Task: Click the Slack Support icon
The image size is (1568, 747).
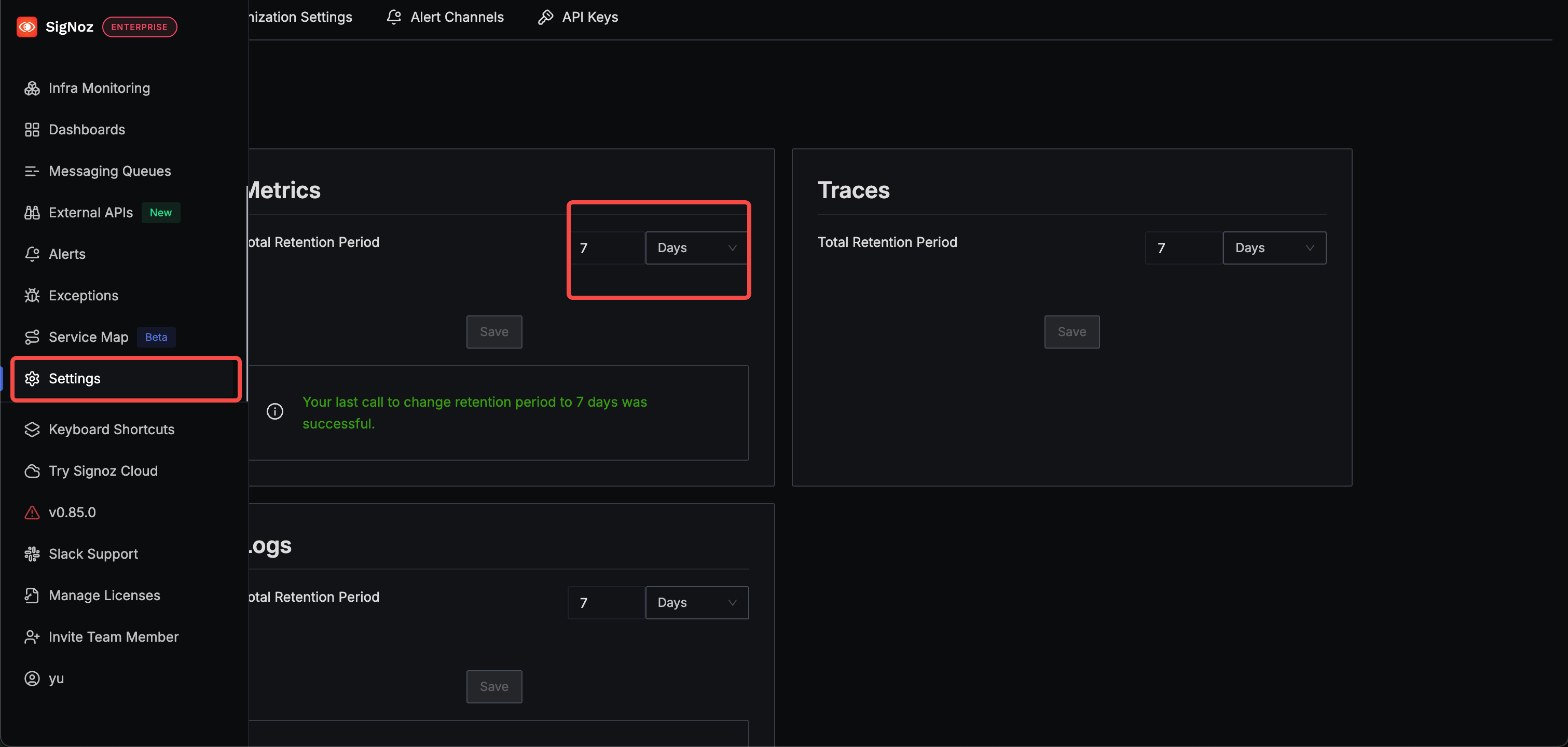Action: (32, 554)
